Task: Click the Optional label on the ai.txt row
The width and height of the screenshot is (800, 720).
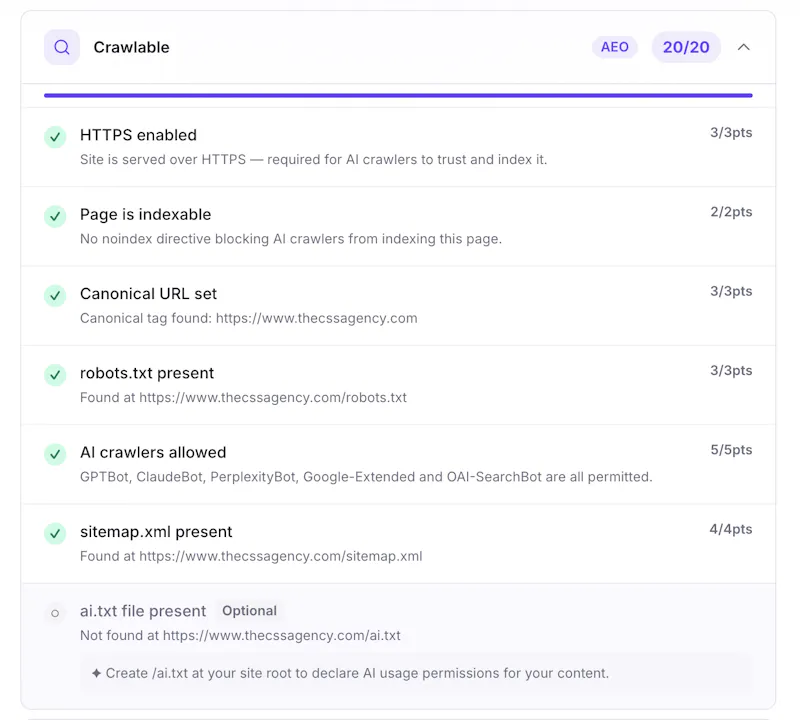Action: 249,611
